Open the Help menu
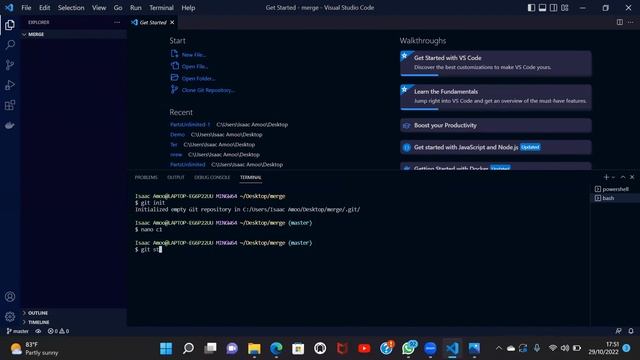Image resolution: width=640 pixels, height=360 pixels. pos(188,8)
